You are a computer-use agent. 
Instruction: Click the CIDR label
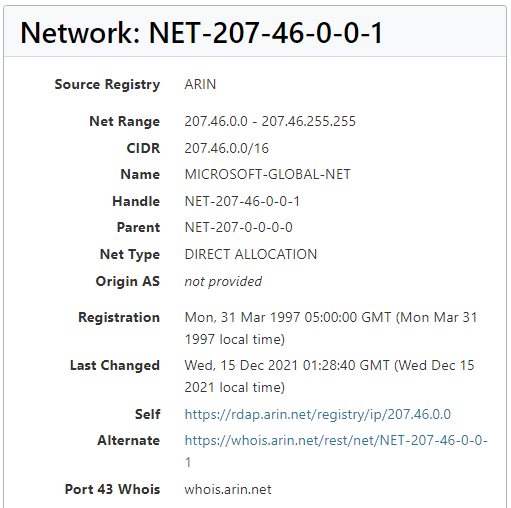pos(143,148)
